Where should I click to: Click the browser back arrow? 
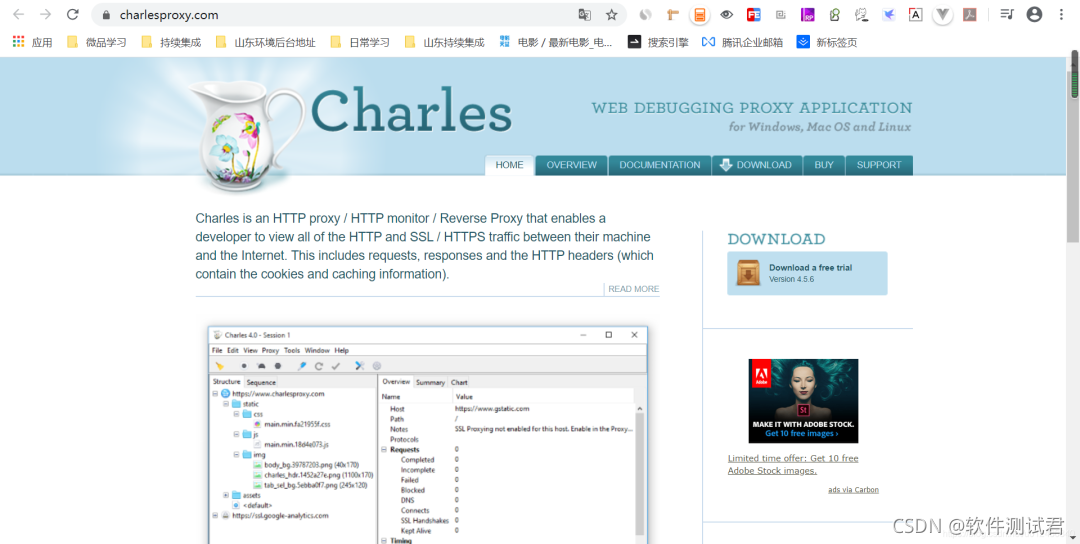click(x=19, y=14)
